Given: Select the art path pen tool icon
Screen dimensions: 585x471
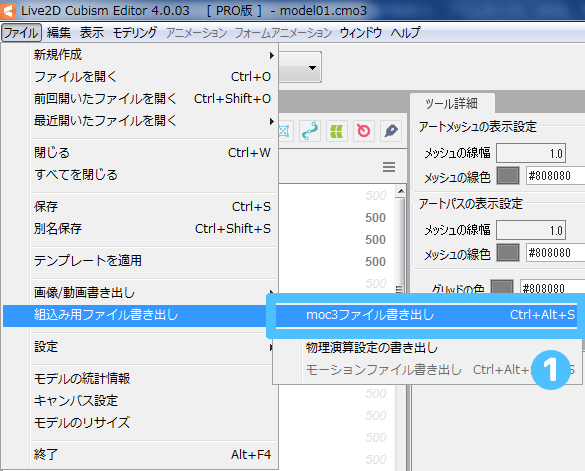Looking at the screenshot, I should tap(391, 131).
